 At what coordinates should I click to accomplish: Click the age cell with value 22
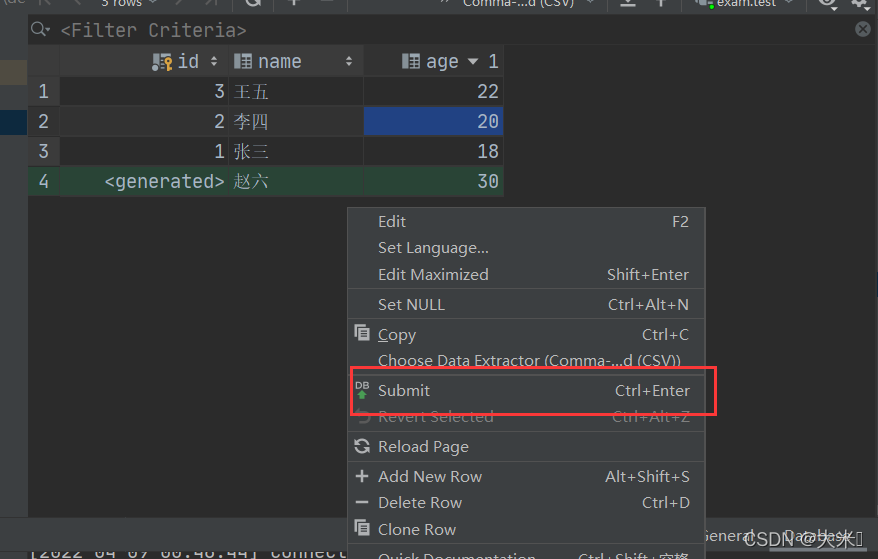[433, 91]
